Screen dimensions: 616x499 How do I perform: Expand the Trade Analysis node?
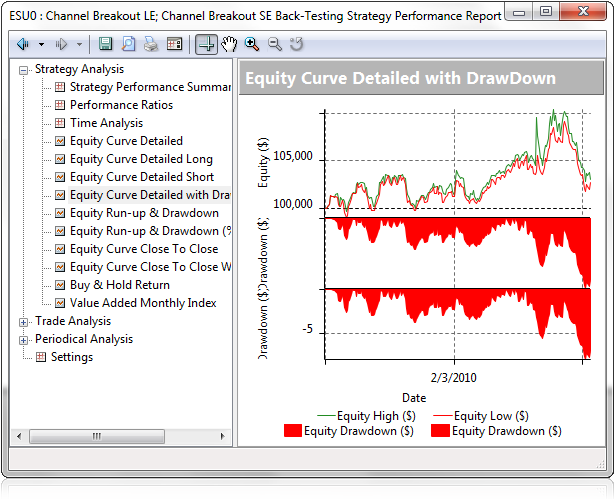24,323
